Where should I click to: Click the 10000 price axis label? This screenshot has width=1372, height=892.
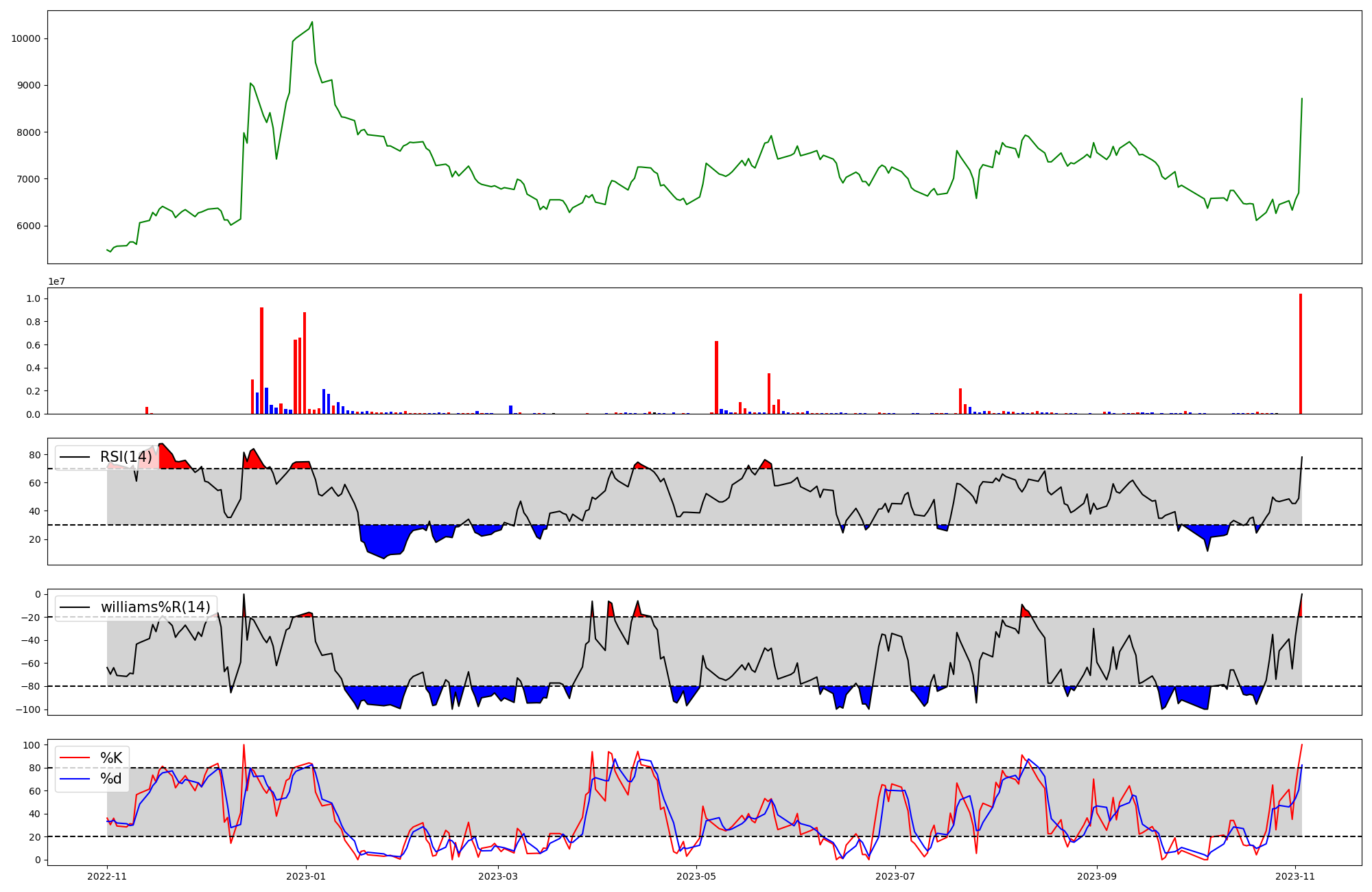(25, 39)
